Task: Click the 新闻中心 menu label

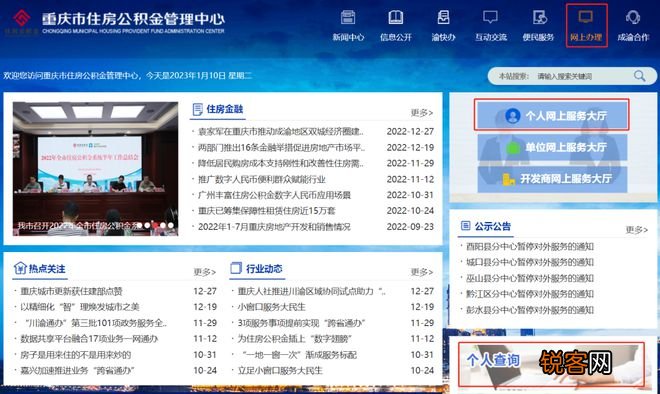Action: pyautogui.click(x=348, y=37)
